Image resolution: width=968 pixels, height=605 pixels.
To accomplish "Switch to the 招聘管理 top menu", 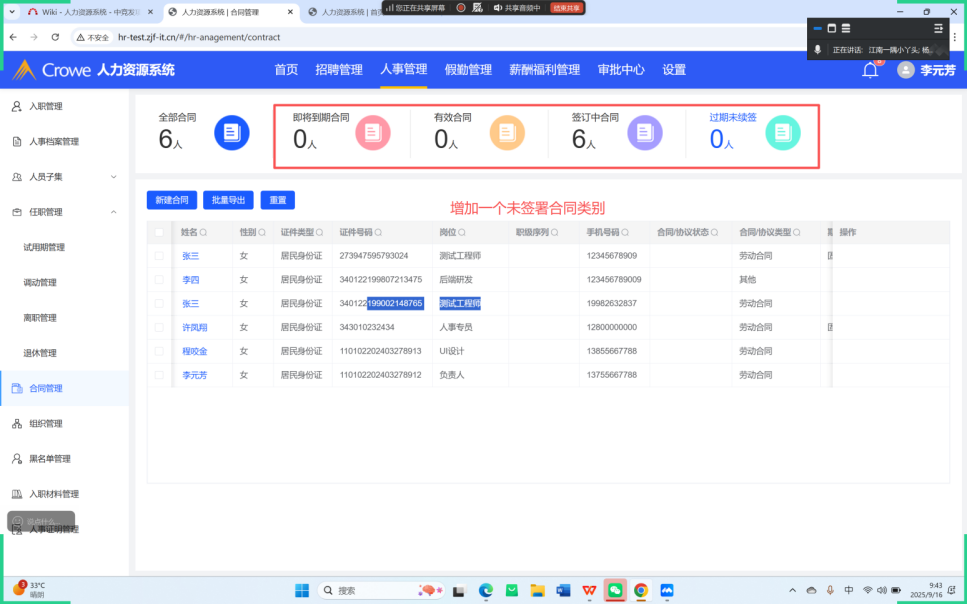I will (338, 70).
